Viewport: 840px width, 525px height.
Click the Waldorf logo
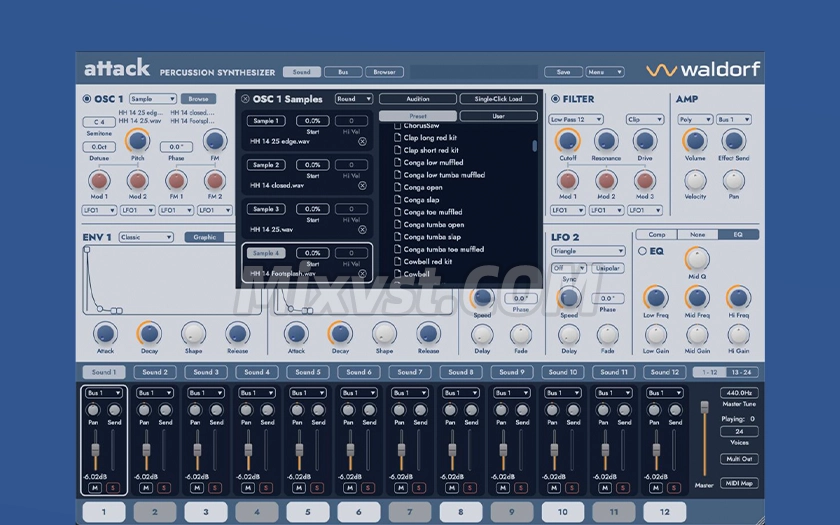(703, 70)
